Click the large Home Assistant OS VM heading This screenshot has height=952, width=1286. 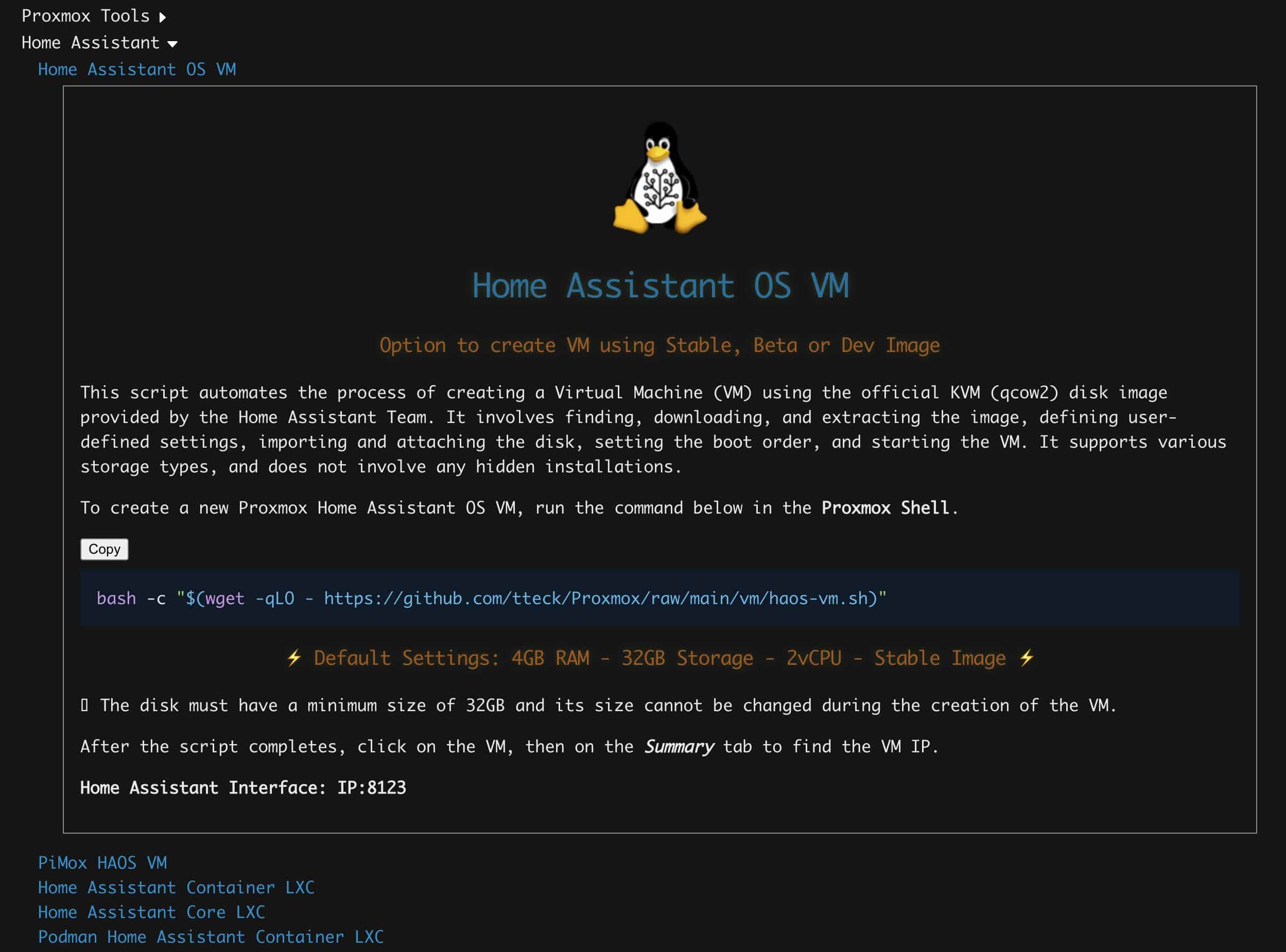(x=659, y=286)
